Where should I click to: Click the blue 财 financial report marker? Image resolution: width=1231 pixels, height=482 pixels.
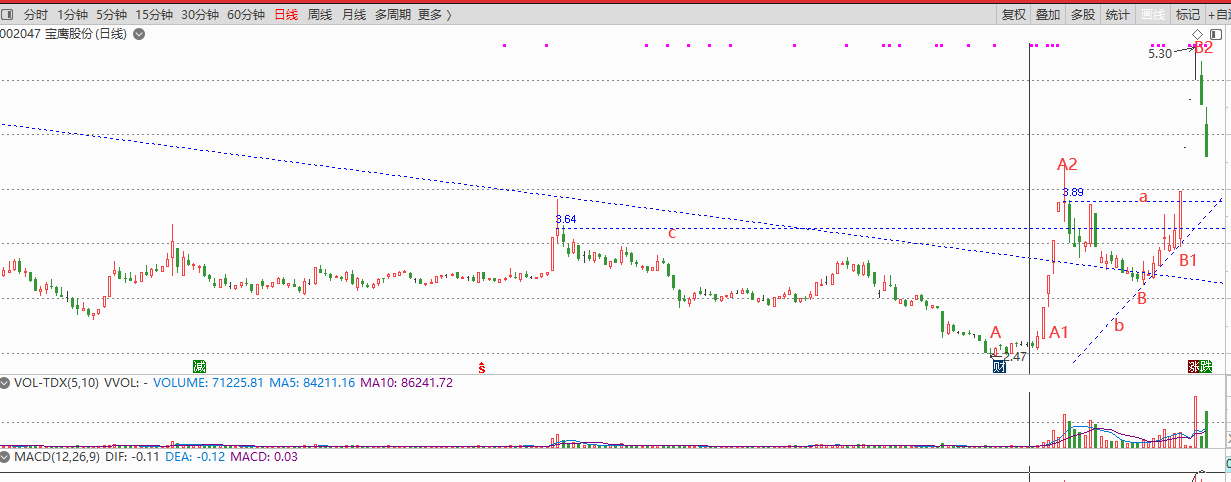[x=998, y=366]
